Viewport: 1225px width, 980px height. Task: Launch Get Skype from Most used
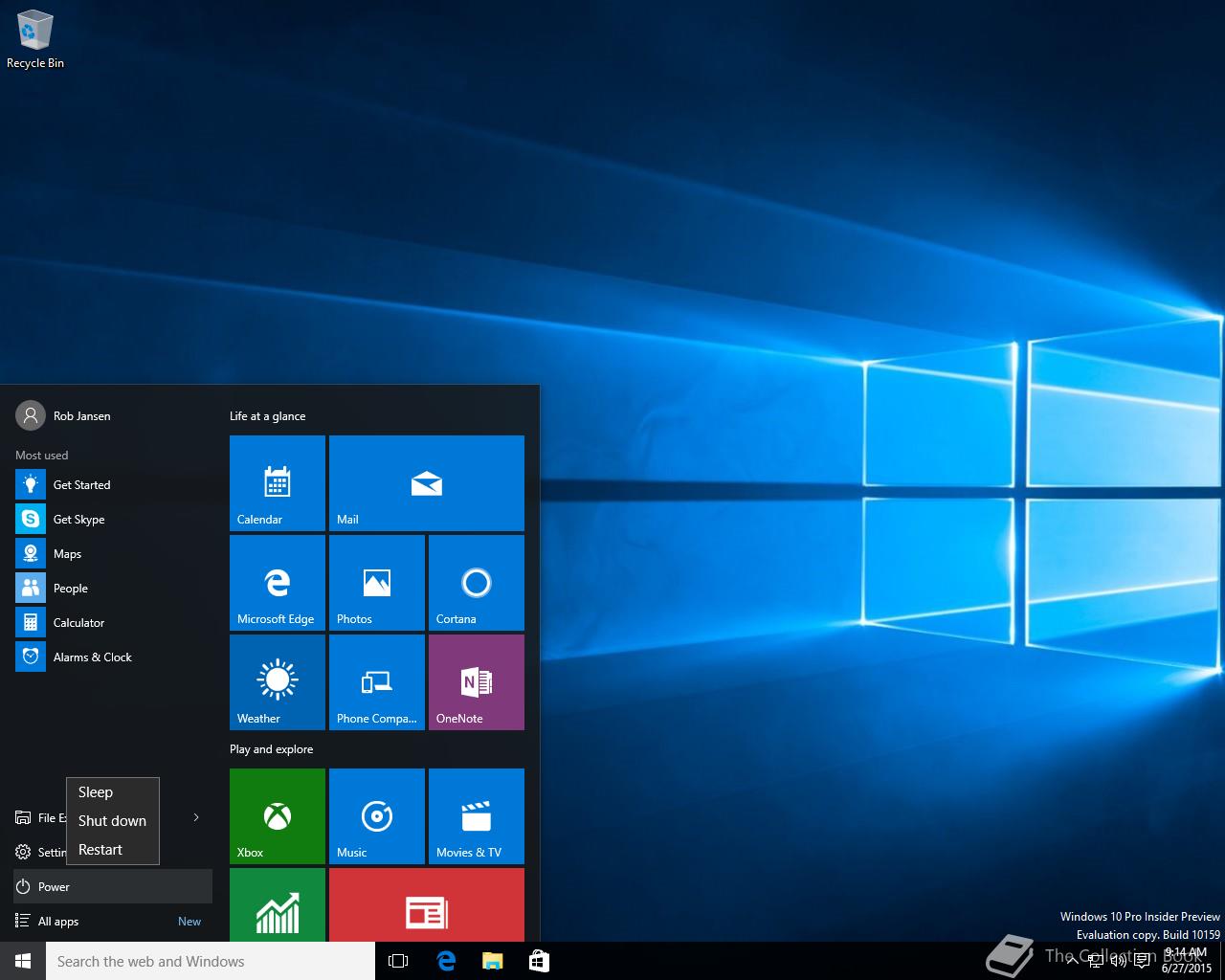113,519
